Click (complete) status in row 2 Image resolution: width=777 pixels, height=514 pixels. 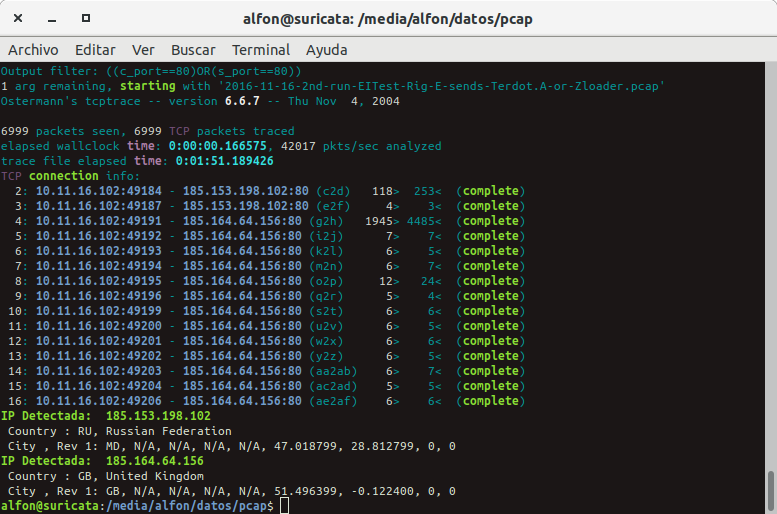491,191
